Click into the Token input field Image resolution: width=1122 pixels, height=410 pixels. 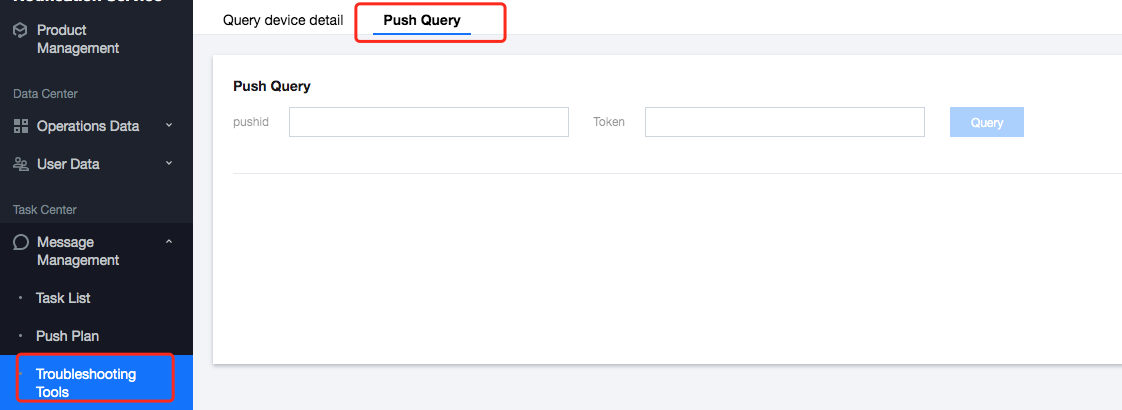coord(784,122)
